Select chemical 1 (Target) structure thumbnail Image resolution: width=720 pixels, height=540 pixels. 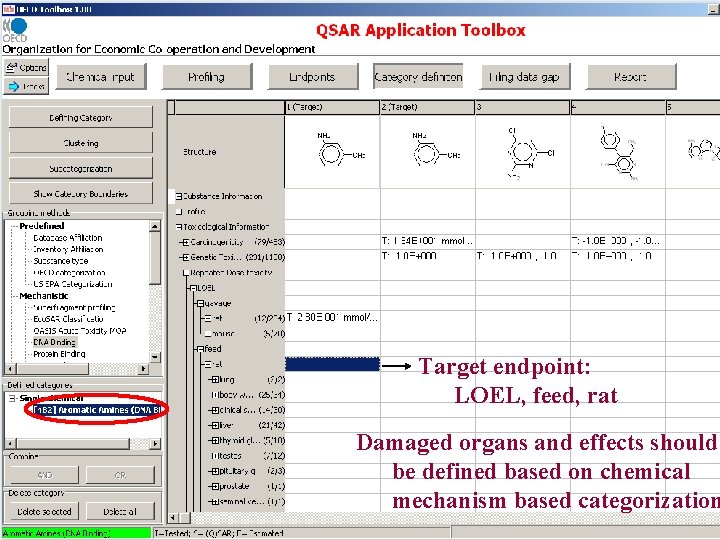pos(332,152)
